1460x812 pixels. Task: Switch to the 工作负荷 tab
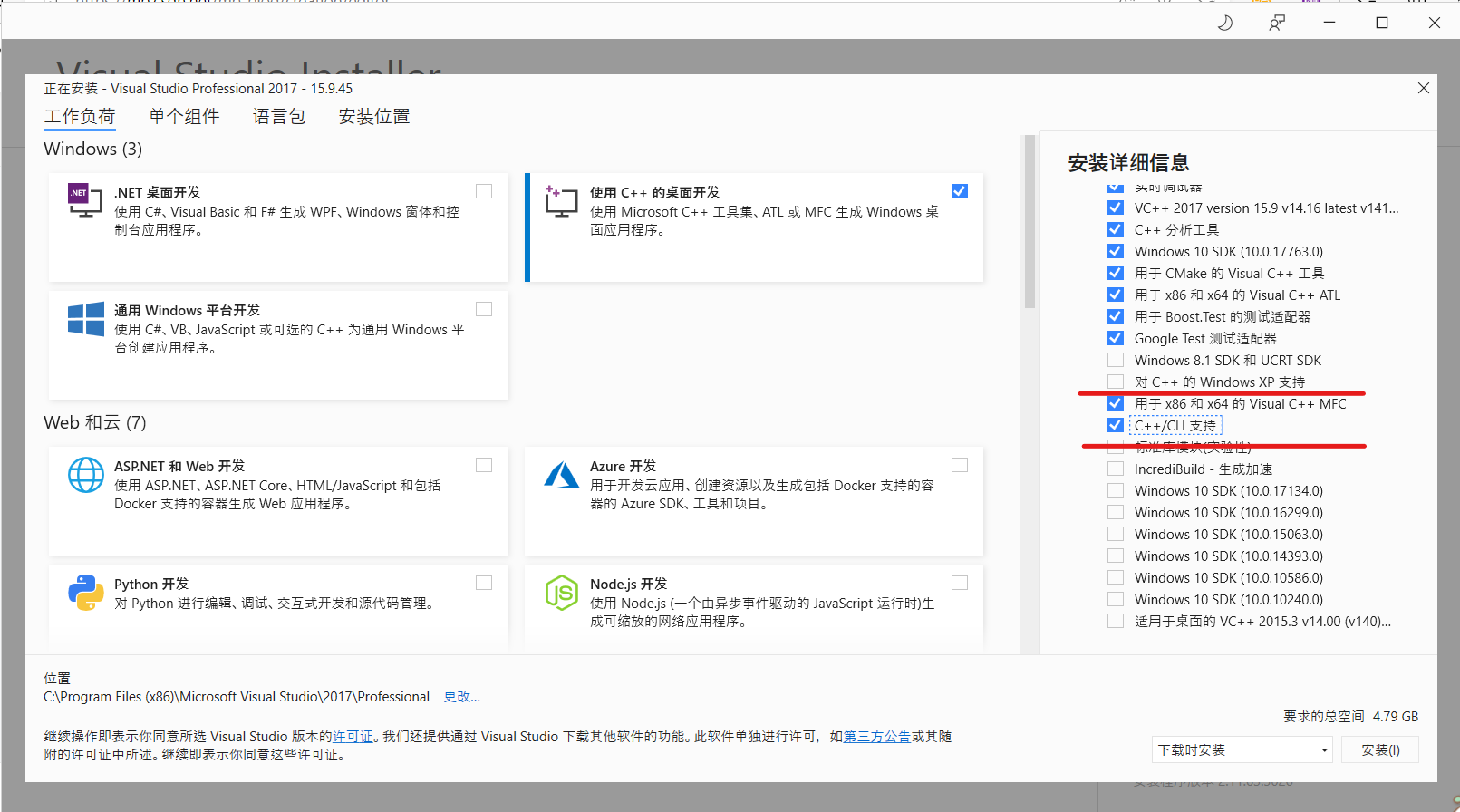[x=80, y=116]
